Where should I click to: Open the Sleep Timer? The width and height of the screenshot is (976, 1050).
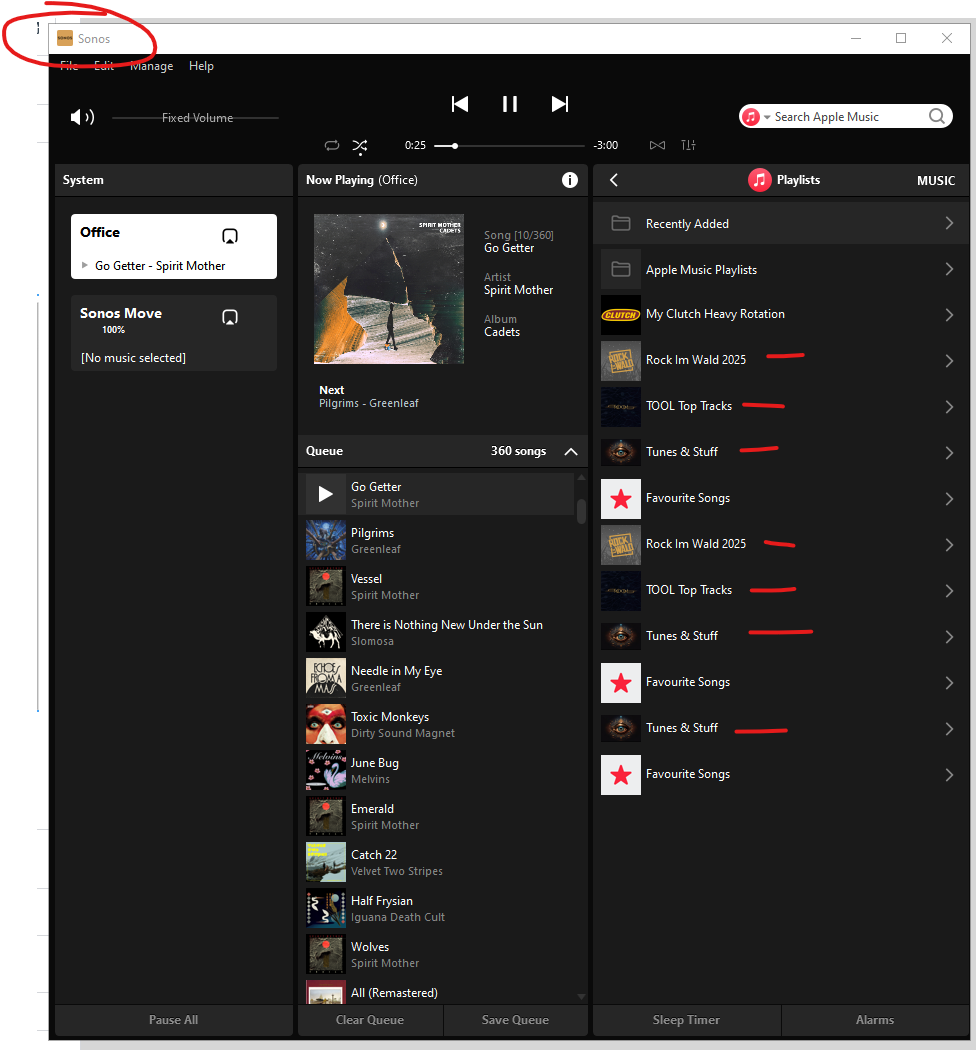[687, 1020]
